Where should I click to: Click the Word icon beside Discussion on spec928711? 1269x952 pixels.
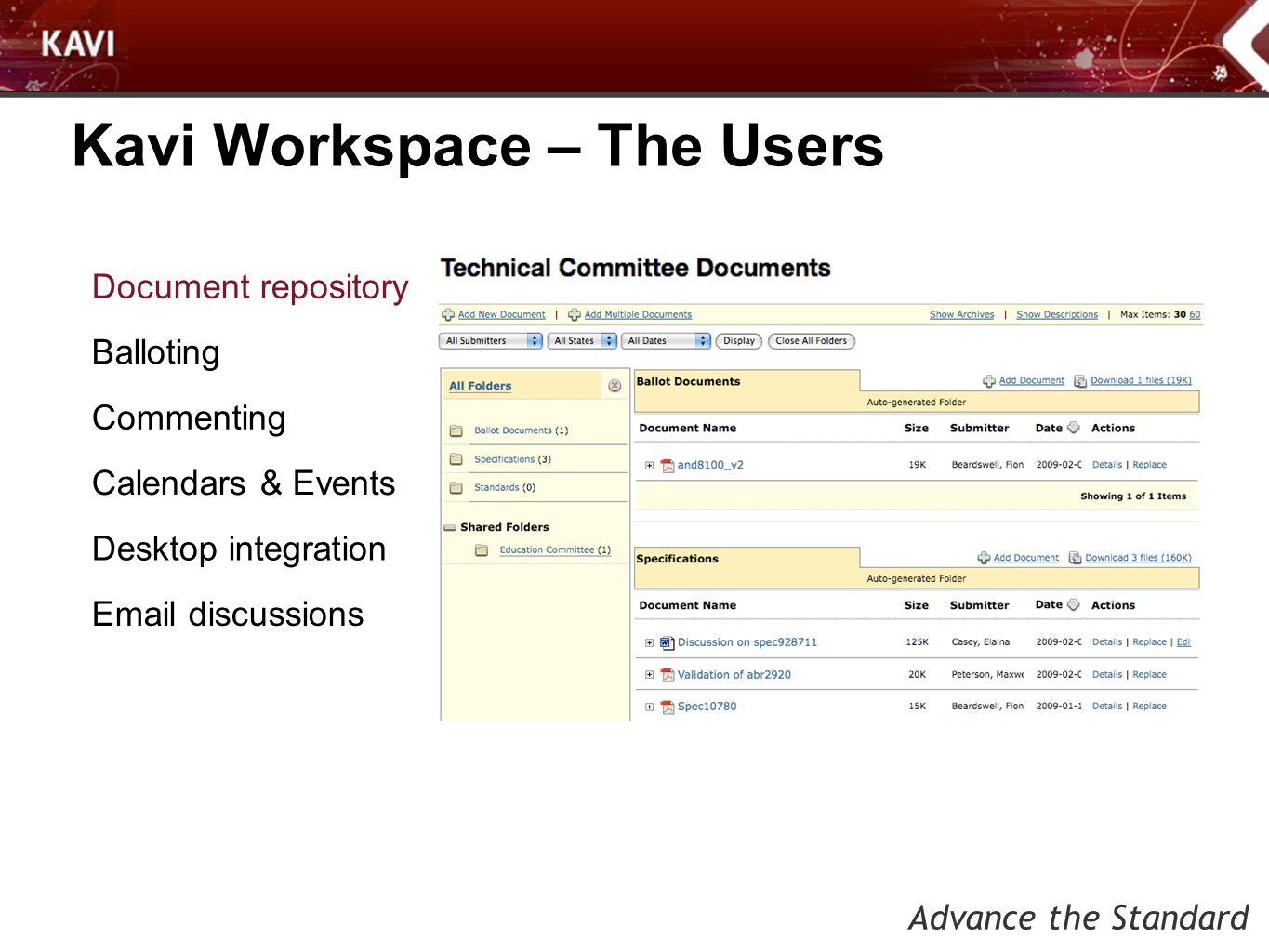coord(668,642)
